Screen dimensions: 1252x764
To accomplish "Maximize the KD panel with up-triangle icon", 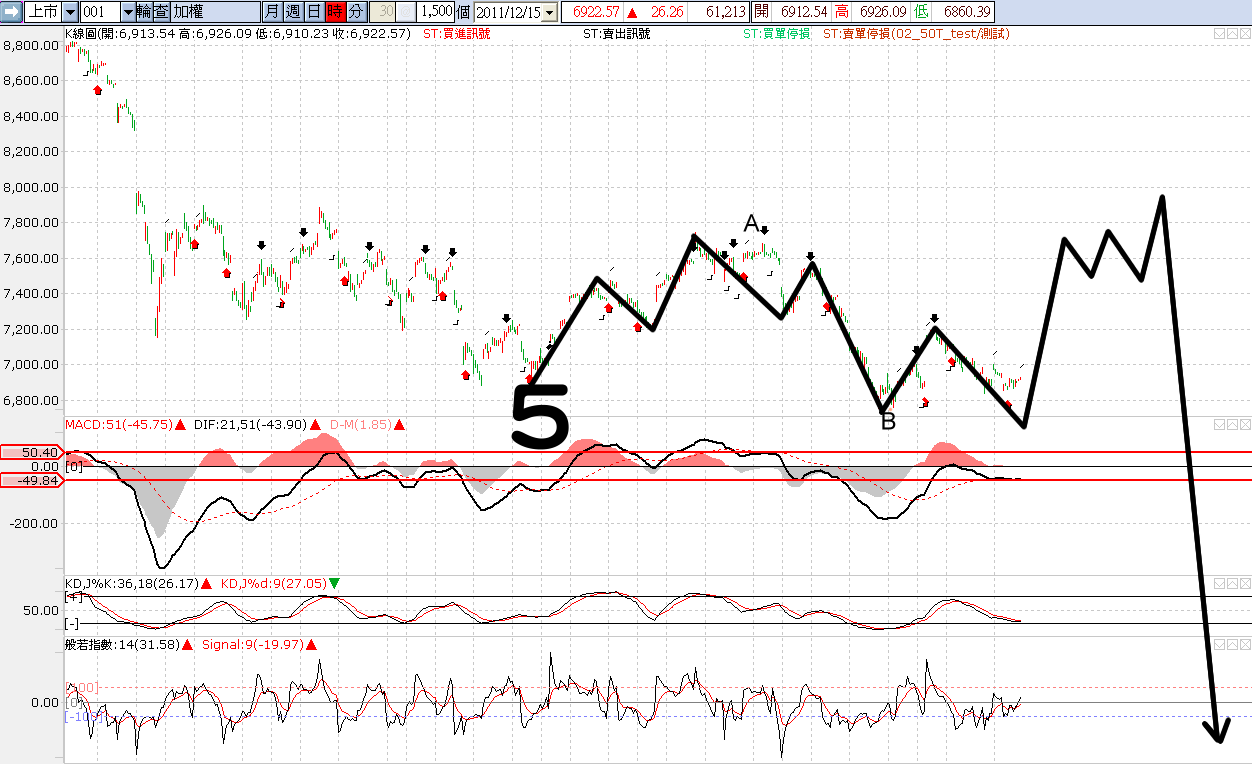I will click(x=1232, y=583).
